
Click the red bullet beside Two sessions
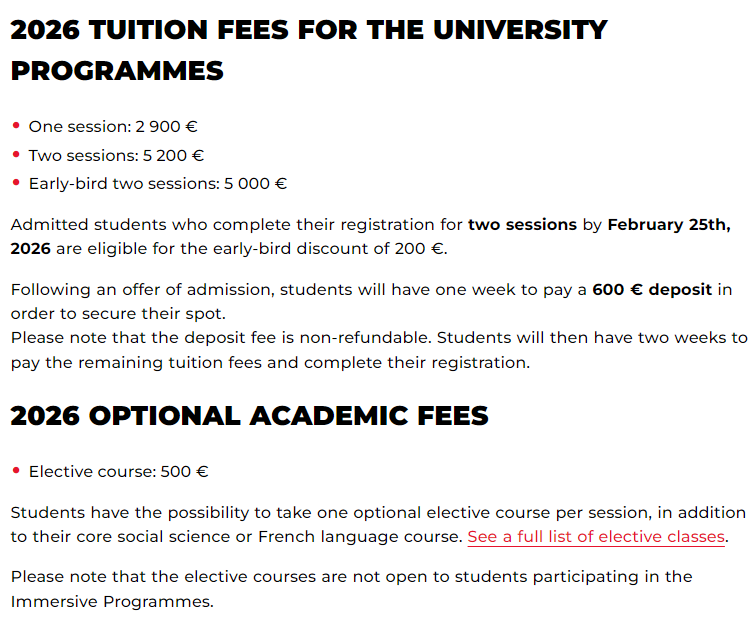coord(16,154)
